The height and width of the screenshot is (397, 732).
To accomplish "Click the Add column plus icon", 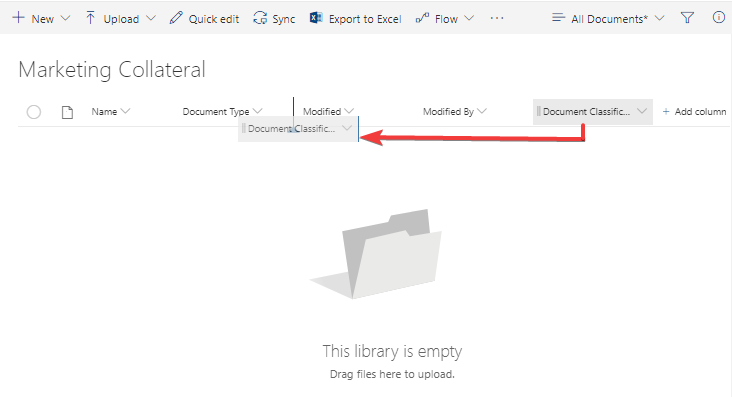I will pyautogui.click(x=666, y=112).
